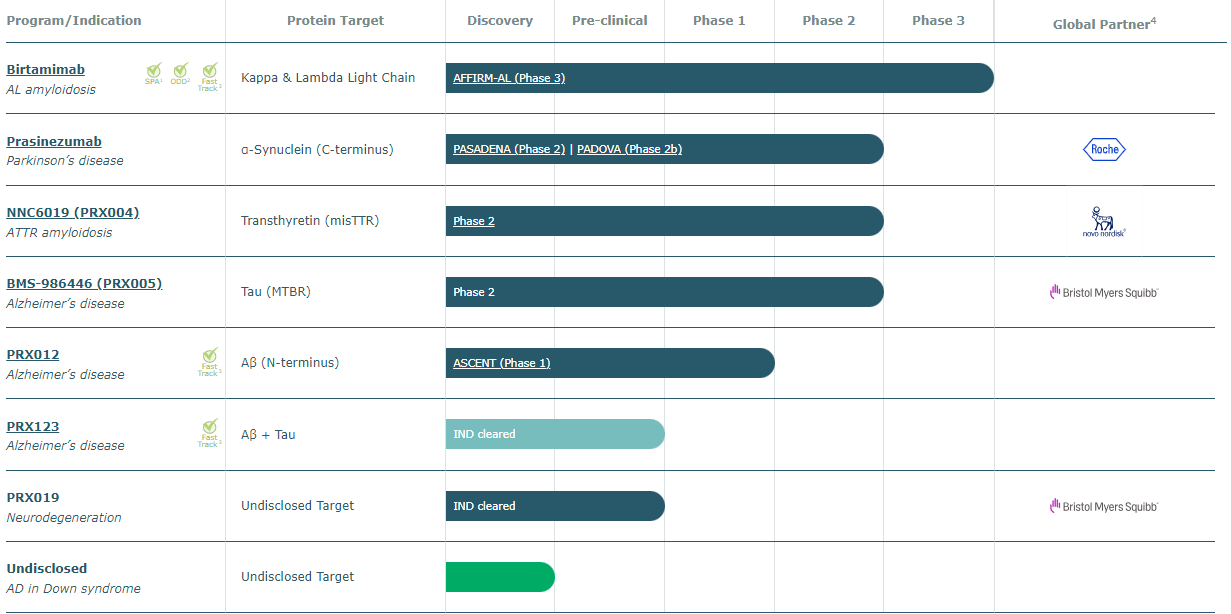Follow the AFFIRM-AL (Phase 3) trial link
This screenshot has height=614, width=1231.
(x=509, y=78)
